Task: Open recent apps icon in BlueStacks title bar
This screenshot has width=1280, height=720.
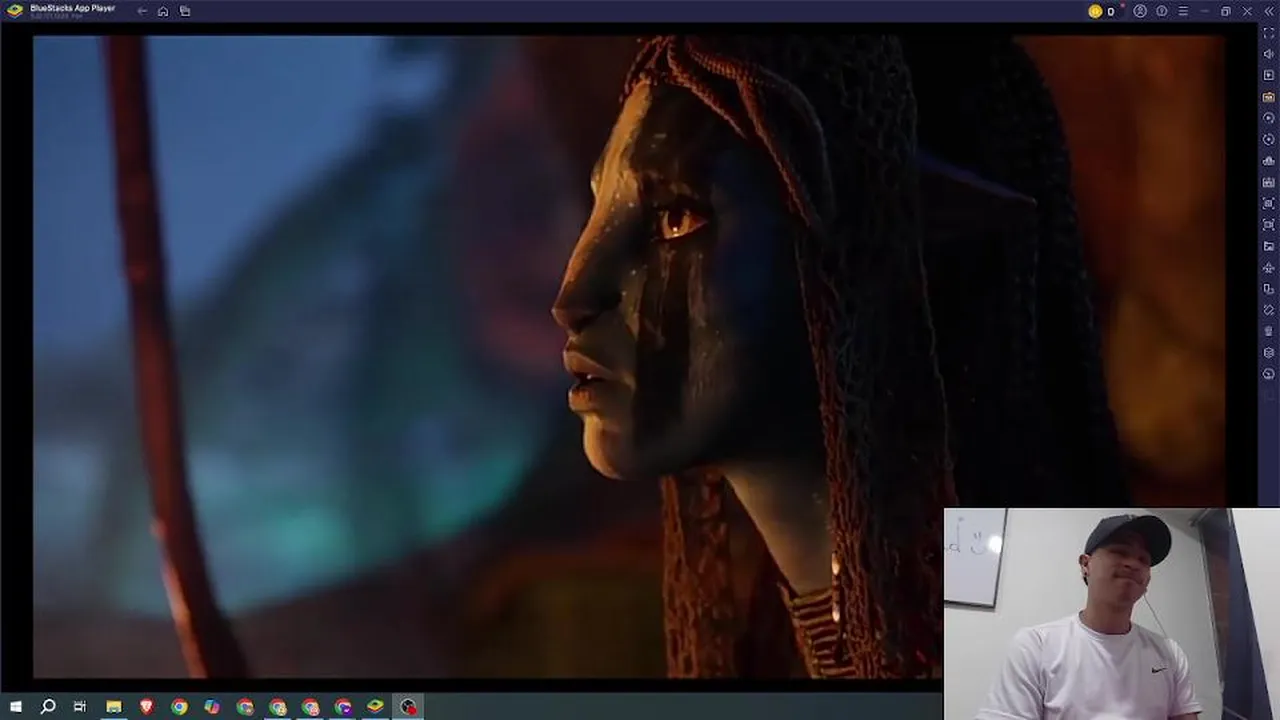Action: (185, 11)
